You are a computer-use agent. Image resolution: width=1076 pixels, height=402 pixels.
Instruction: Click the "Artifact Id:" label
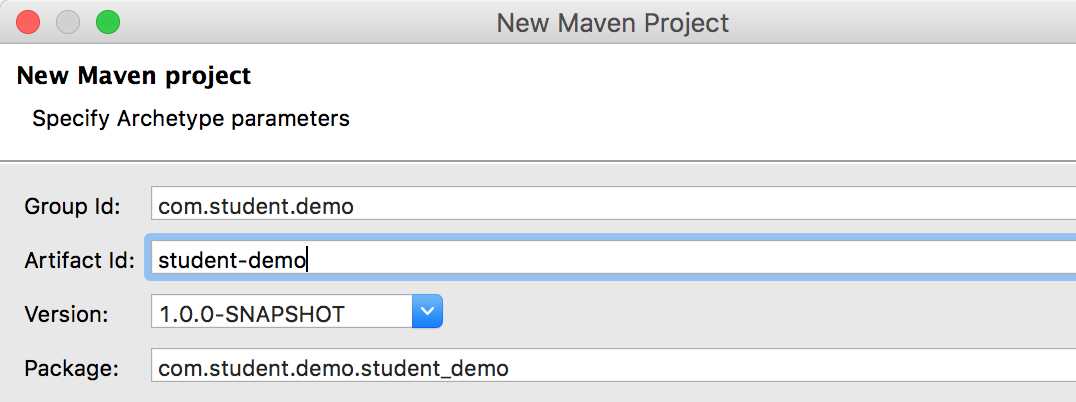79,261
